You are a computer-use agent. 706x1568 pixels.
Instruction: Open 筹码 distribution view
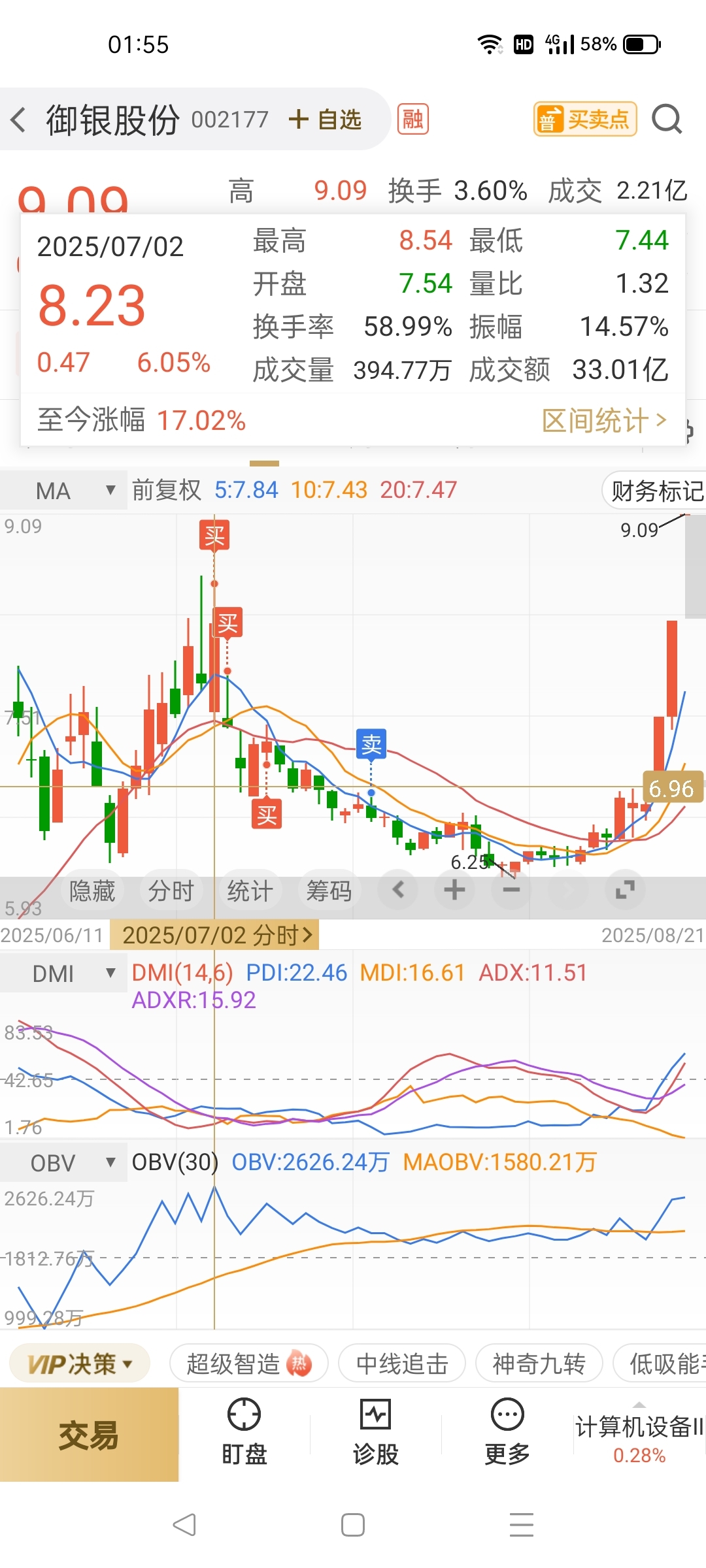pos(329,890)
